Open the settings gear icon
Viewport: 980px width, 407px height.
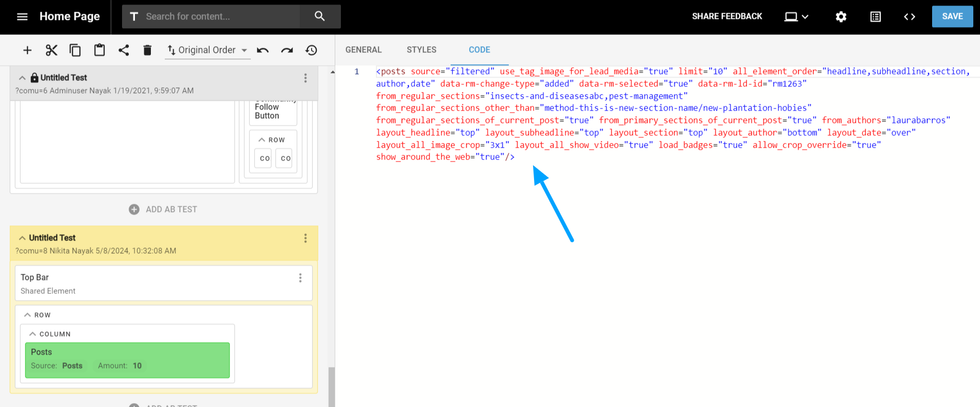click(841, 17)
